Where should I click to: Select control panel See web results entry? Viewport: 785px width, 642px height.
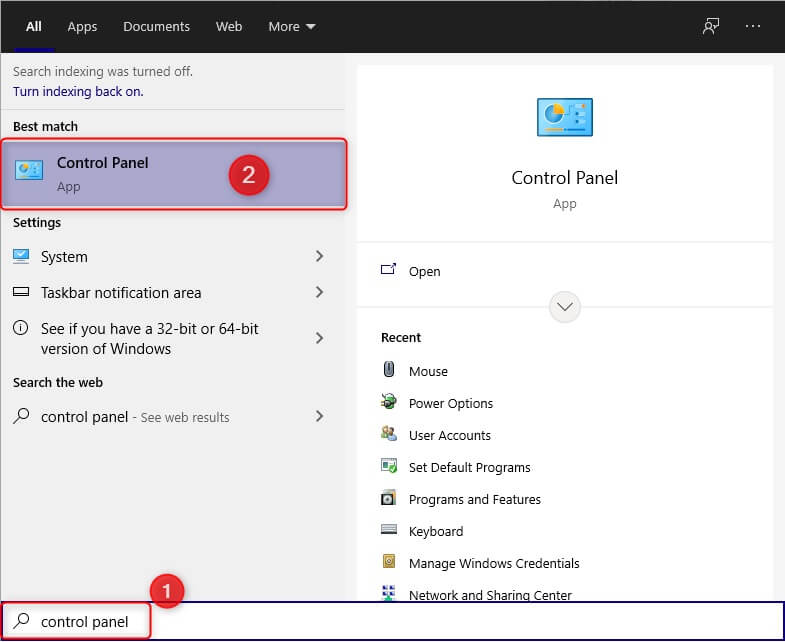(x=173, y=417)
